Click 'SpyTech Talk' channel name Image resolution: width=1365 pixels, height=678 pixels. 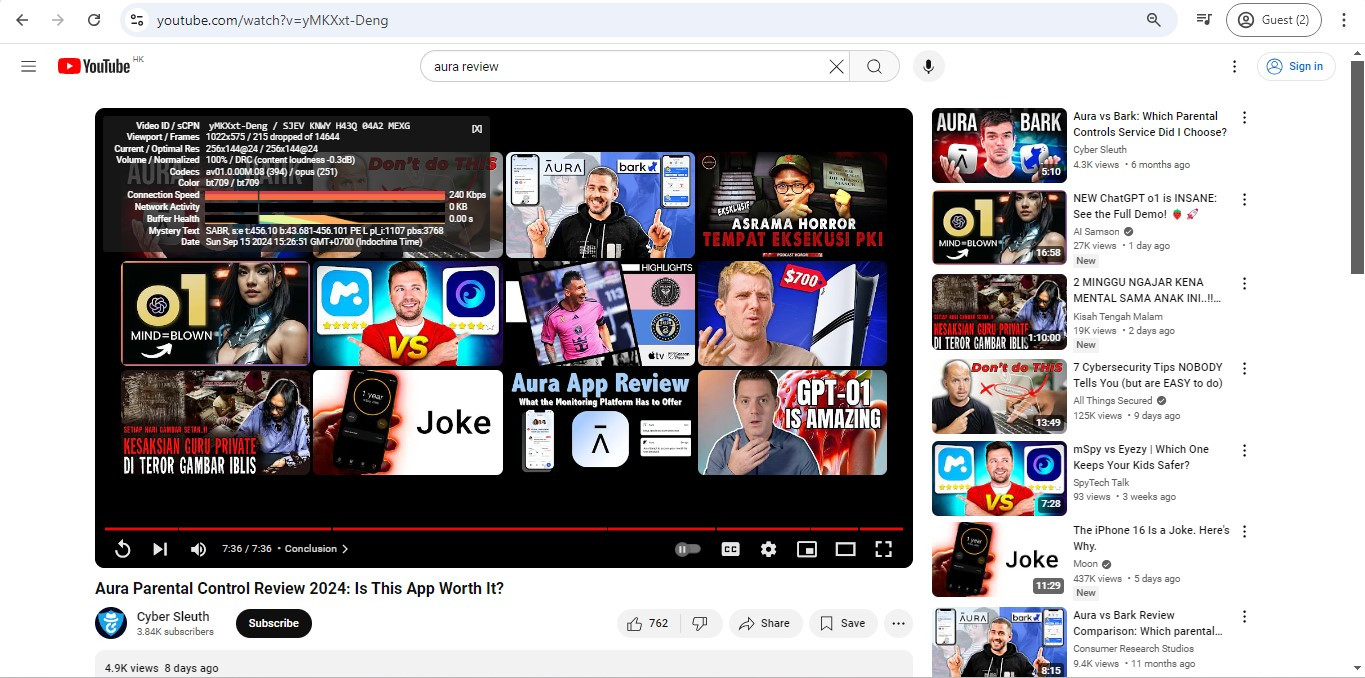click(x=1101, y=483)
